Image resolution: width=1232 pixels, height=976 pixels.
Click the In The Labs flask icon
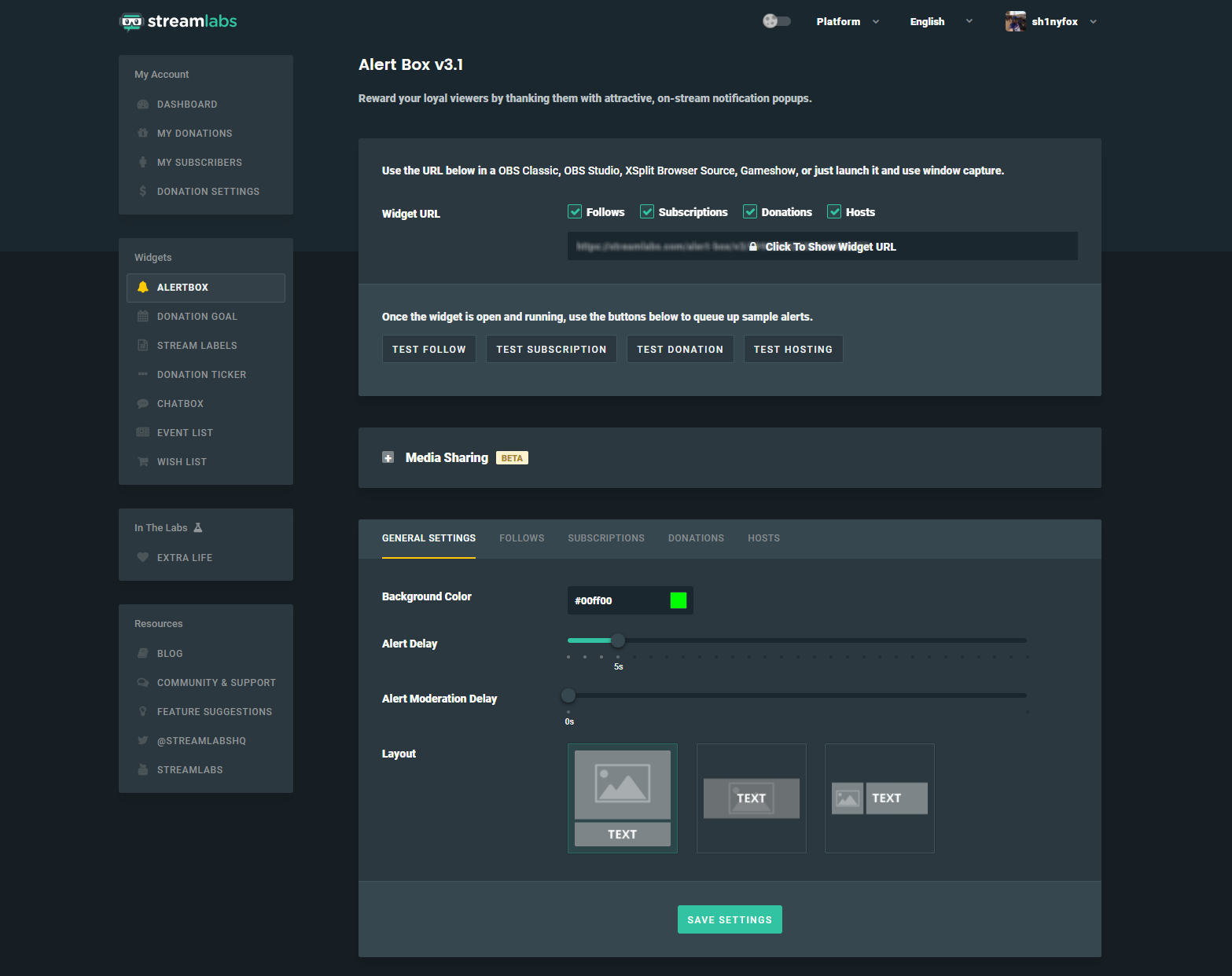click(x=198, y=528)
